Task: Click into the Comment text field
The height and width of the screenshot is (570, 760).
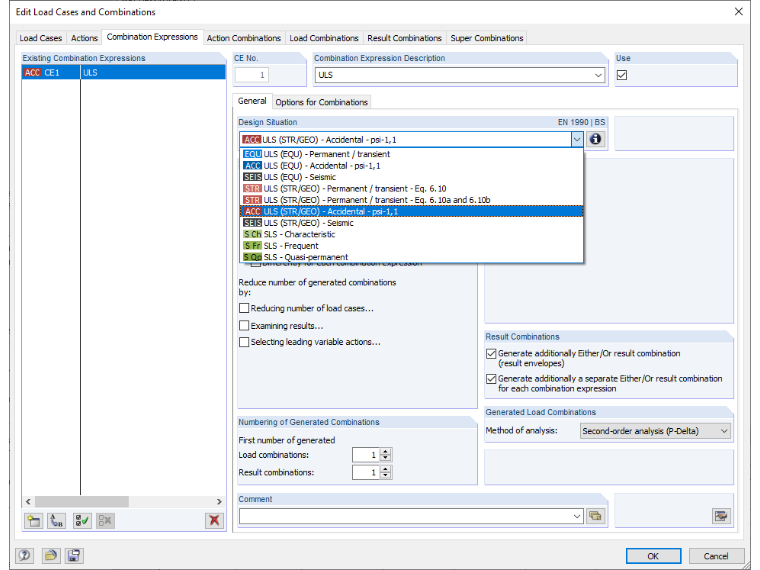Action: (x=405, y=516)
